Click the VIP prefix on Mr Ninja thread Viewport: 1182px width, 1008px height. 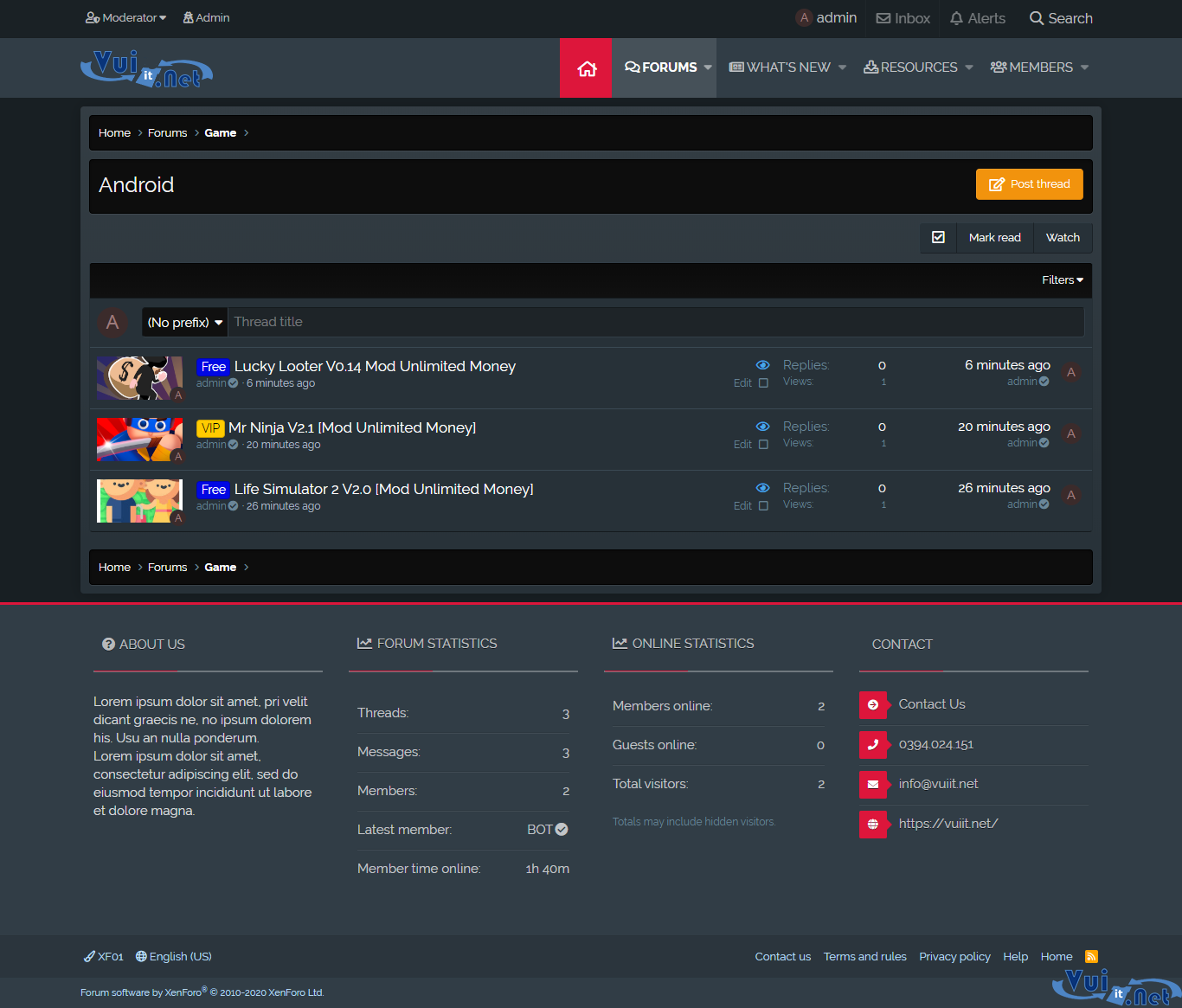tap(210, 428)
